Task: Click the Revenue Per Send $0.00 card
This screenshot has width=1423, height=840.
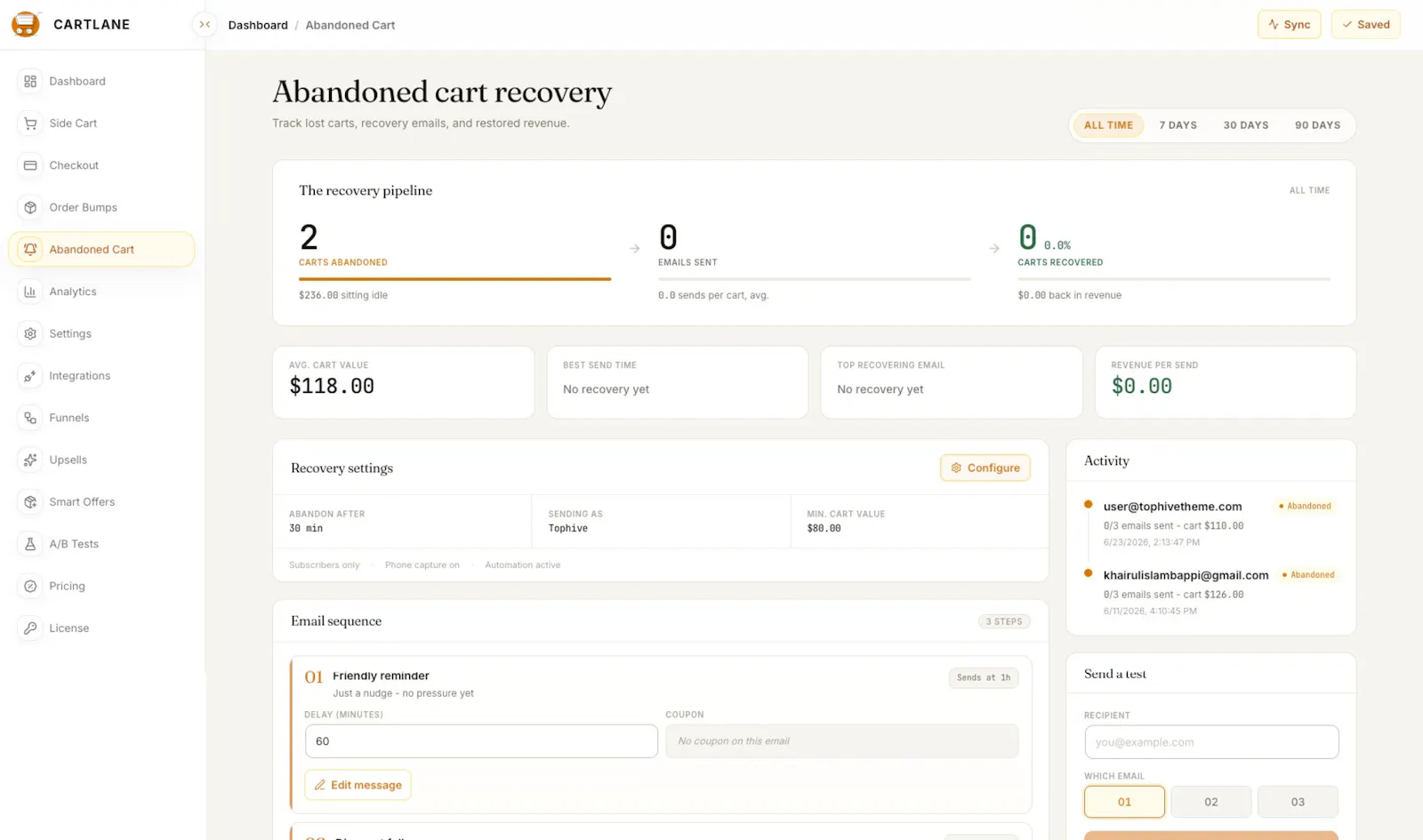Action: [1226, 382]
